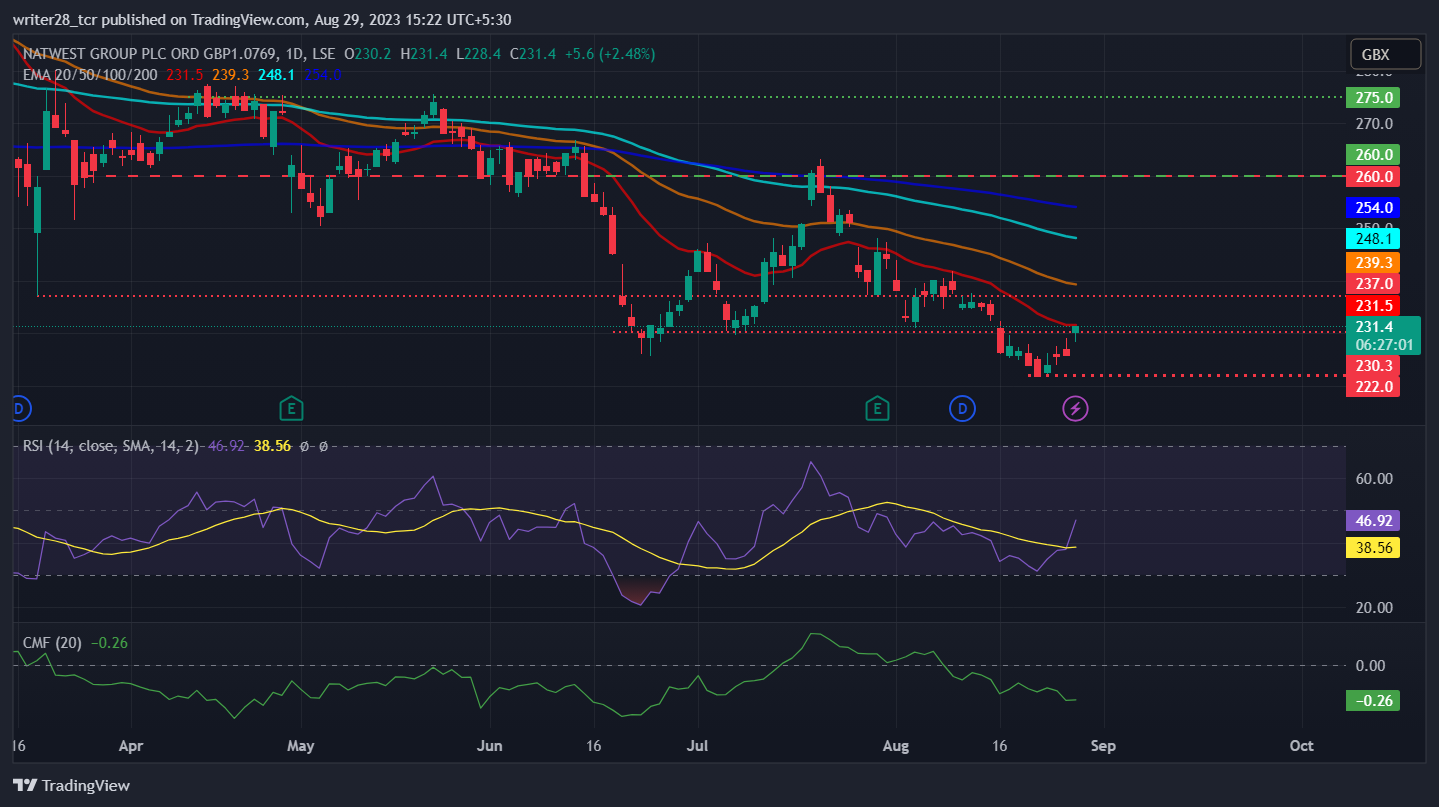
Task: Click the Oct label on time axis
Action: 1301,746
